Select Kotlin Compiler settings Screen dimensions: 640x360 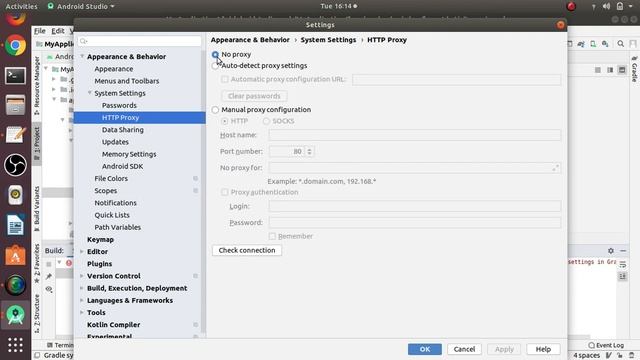point(113,325)
